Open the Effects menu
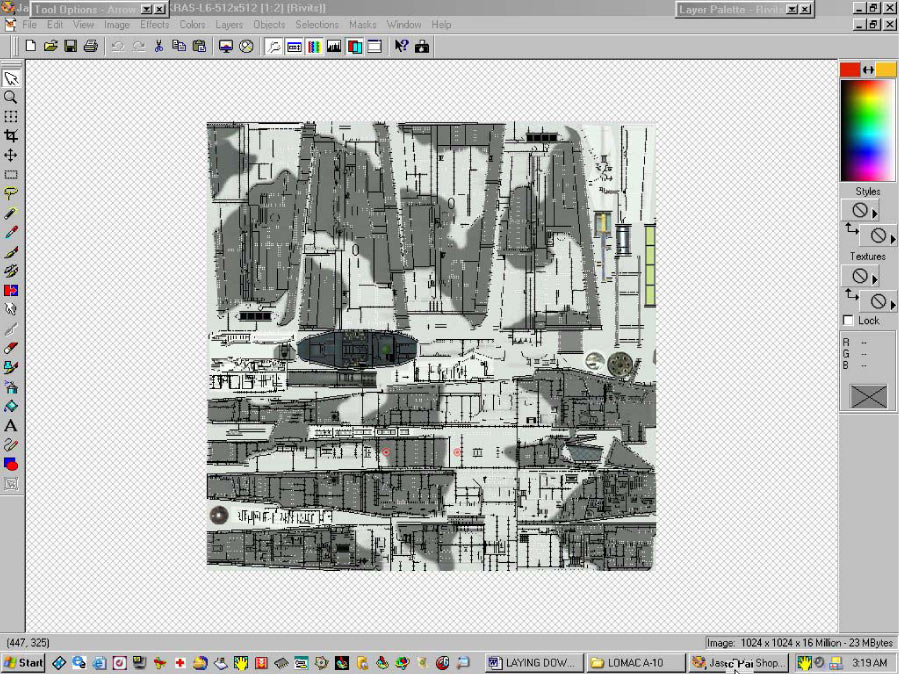This screenshot has height=674, width=899. (x=154, y=25)
